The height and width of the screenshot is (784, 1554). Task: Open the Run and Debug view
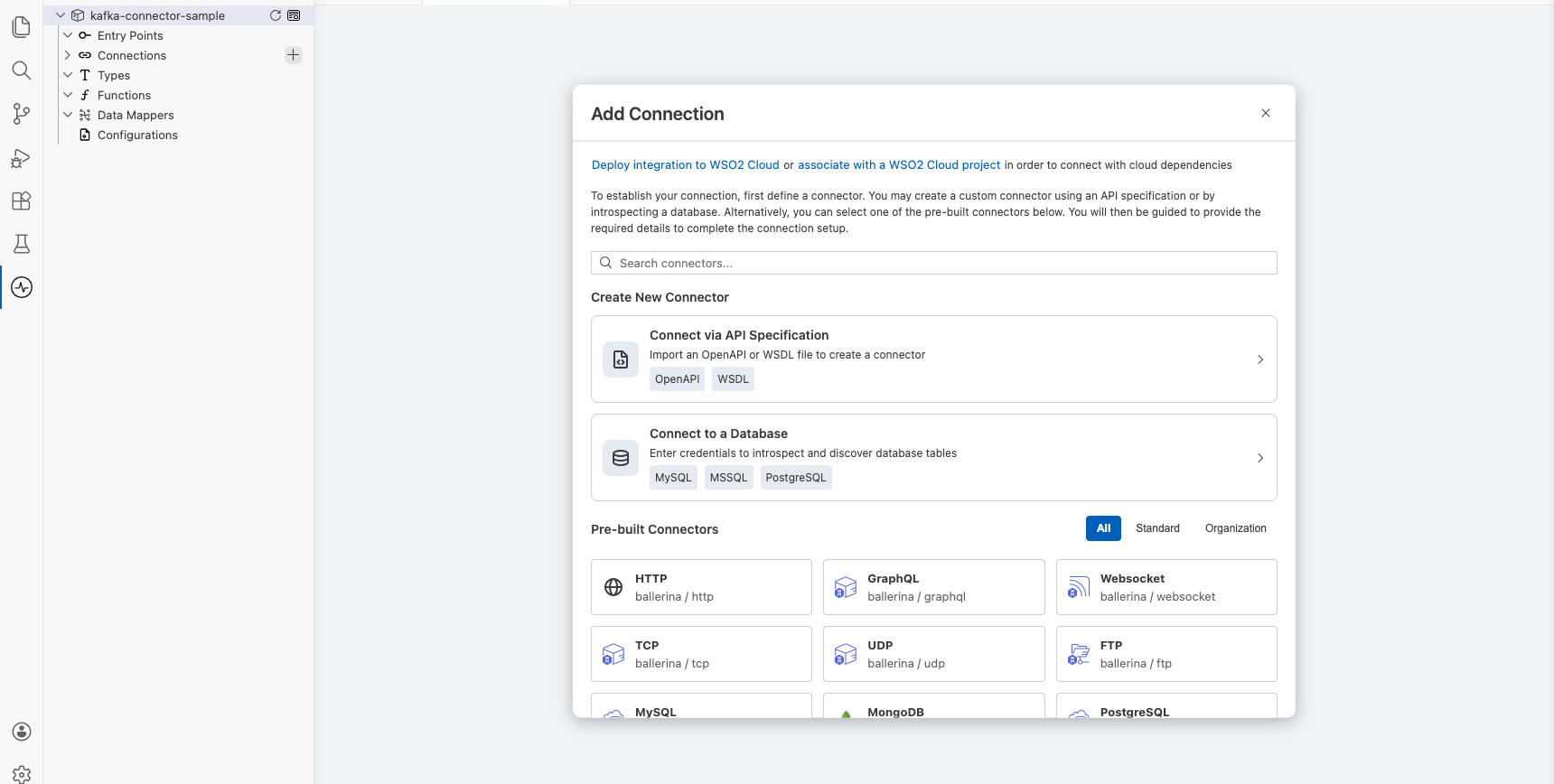[x=22, y=158]
